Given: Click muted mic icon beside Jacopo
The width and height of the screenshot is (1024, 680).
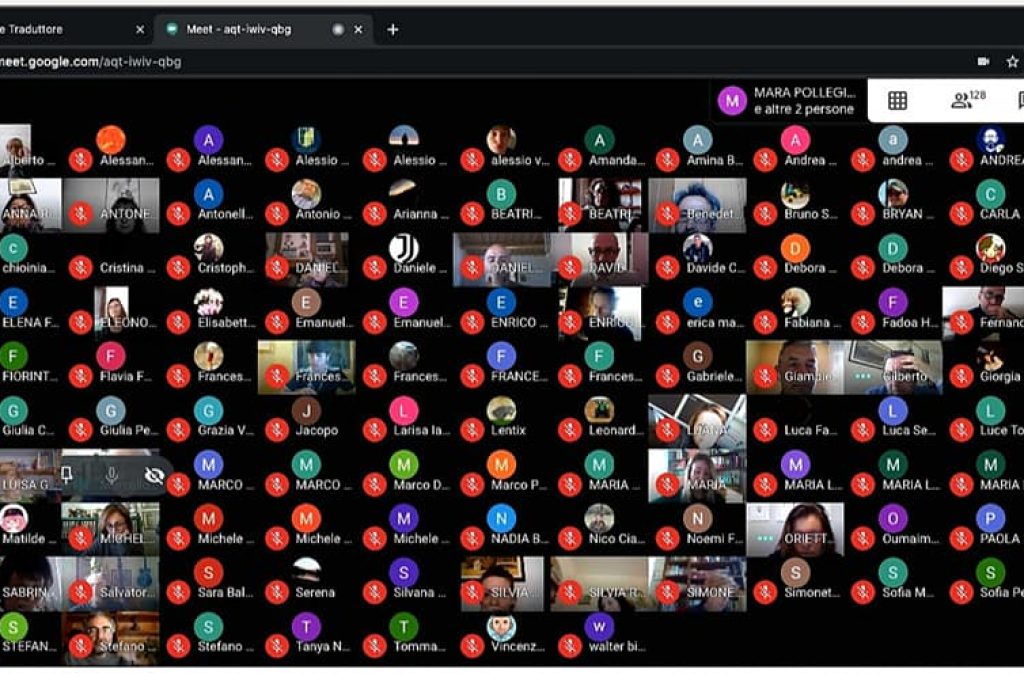Looking at the screenshot, I should click(277, 430).
